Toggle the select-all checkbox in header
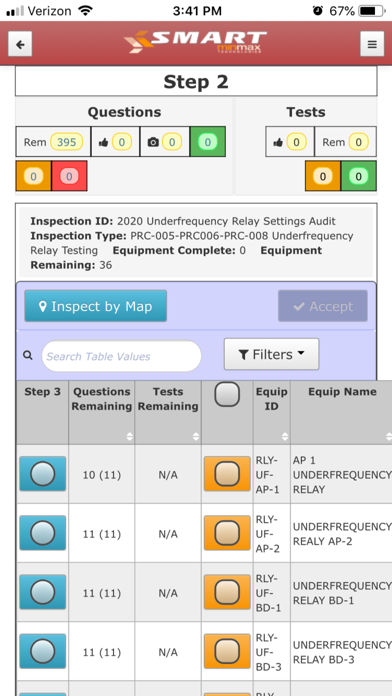392x696 pixels. coord(227,394)
